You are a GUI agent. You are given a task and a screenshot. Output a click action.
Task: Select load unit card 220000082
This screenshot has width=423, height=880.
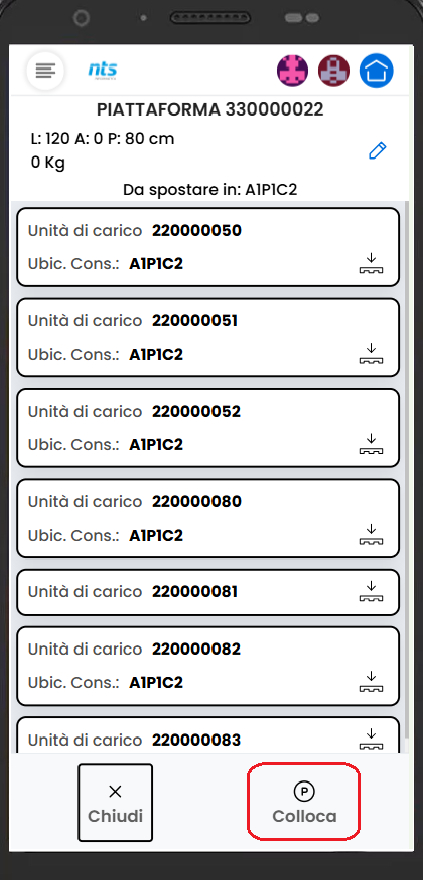pos(208,666)
